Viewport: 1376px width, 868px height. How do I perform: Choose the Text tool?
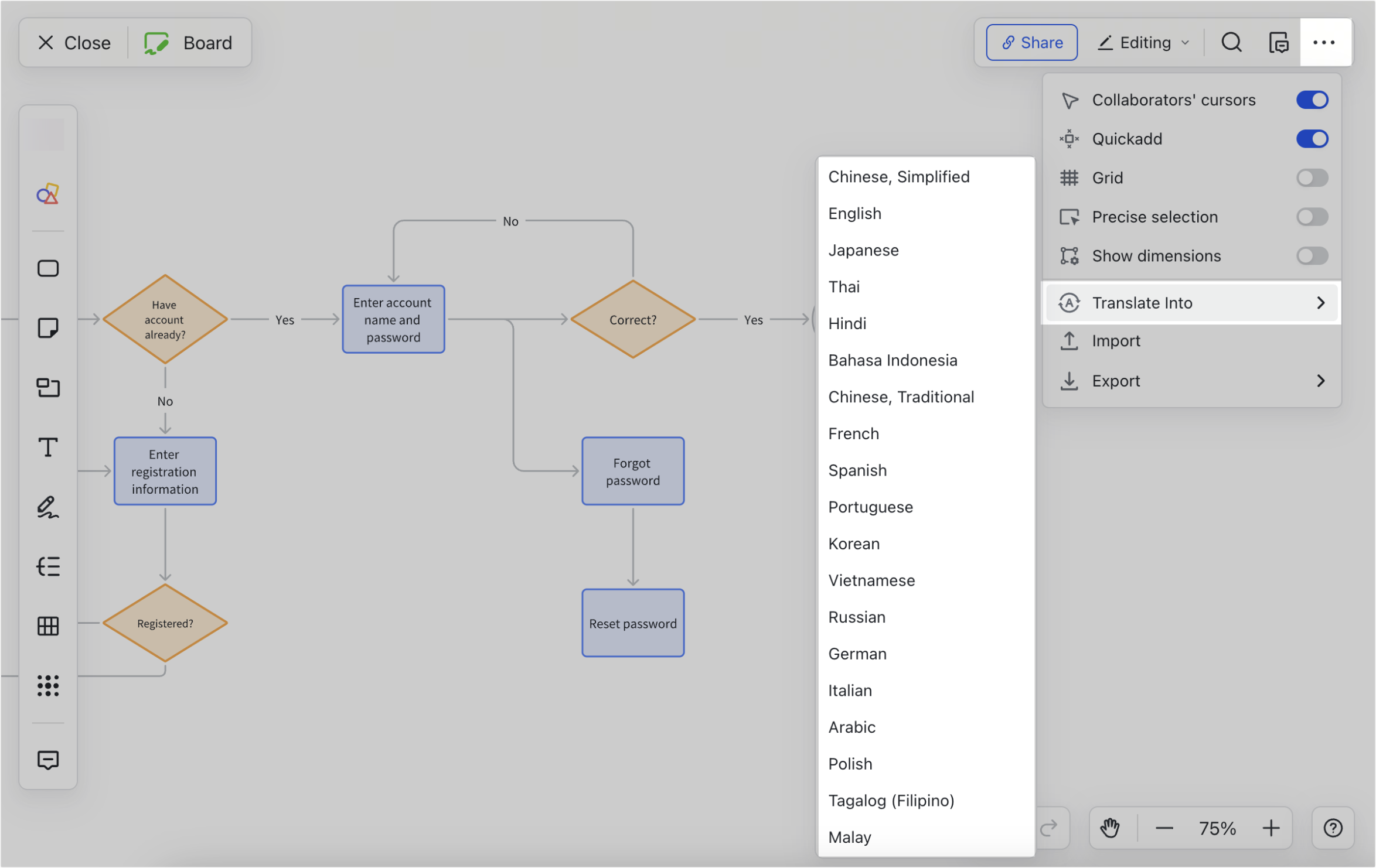point(47,447)
